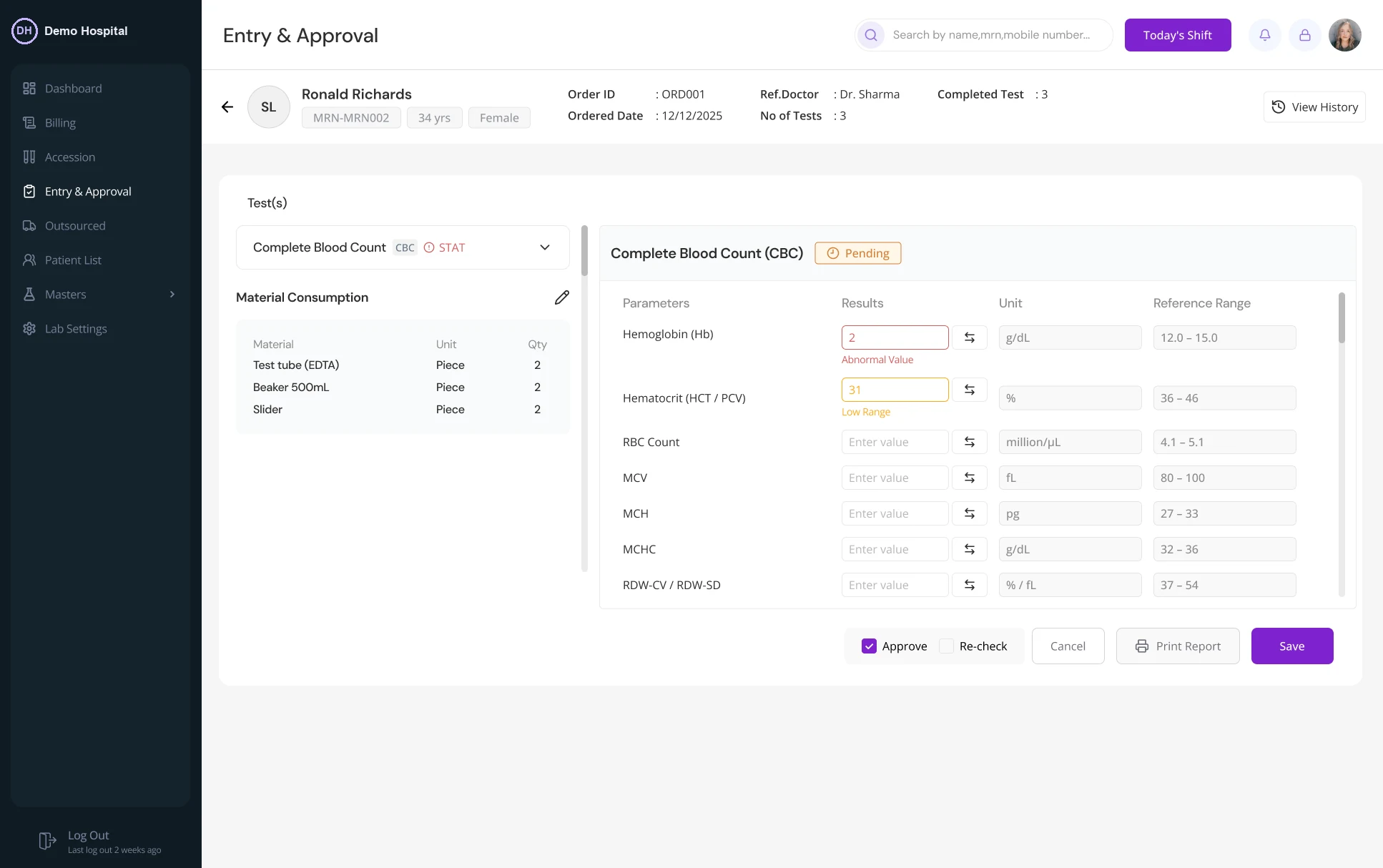The width and height of the screenshot is (1383, 868).
Task: Edit Material Consumption with pencil icon
Action: (x=562, y=297)
